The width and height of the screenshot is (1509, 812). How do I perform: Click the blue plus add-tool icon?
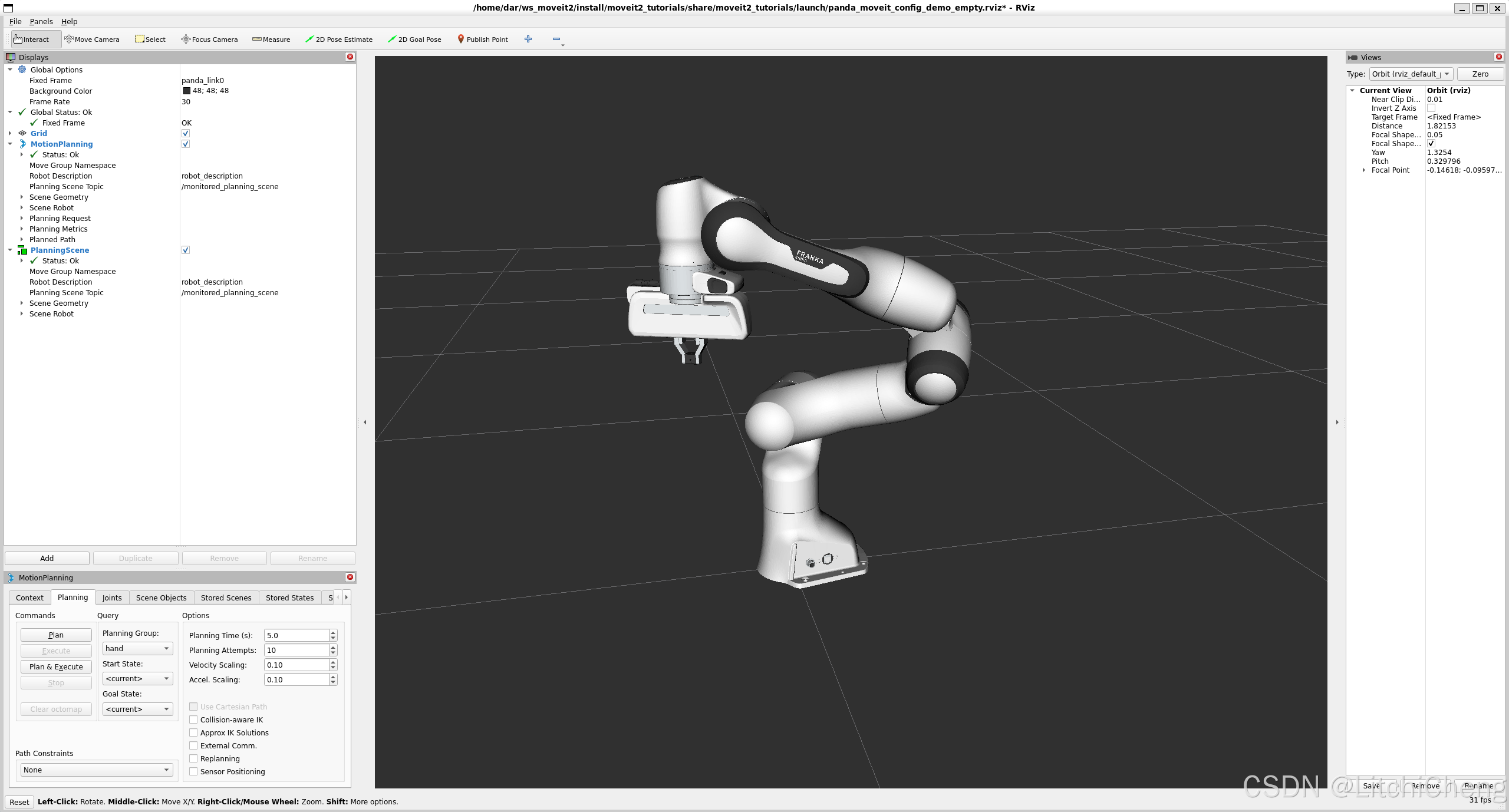coord(528,39)
